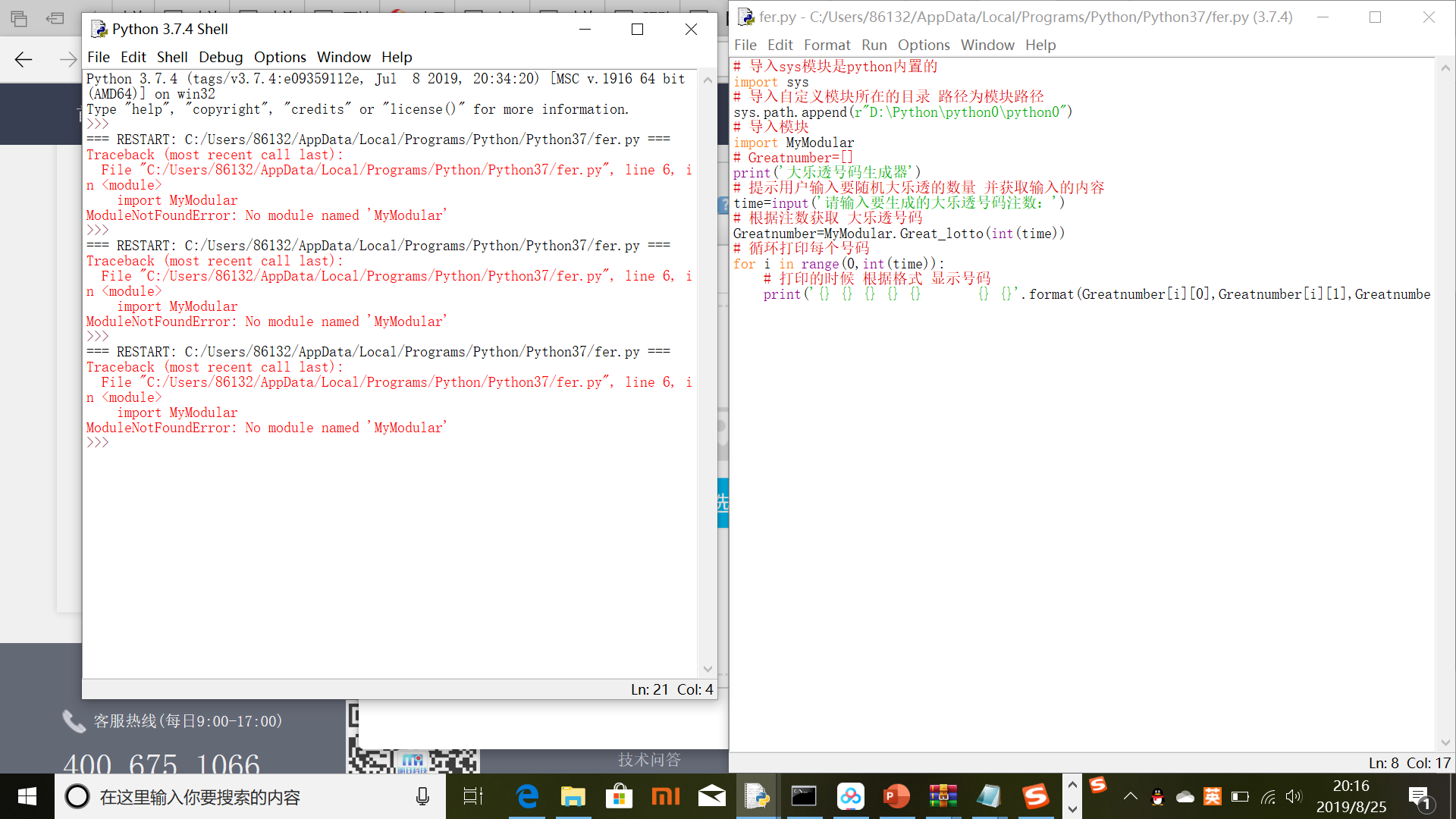Click microphone icon in taskbar search
The width and height of the screenshot is (1456, 819).
click(x=422, y=796)
